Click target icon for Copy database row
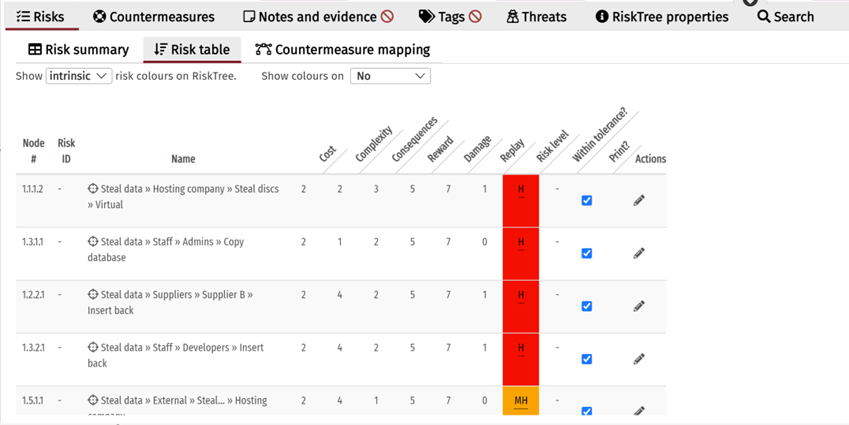The image size is (849, 425). (93, 241)
